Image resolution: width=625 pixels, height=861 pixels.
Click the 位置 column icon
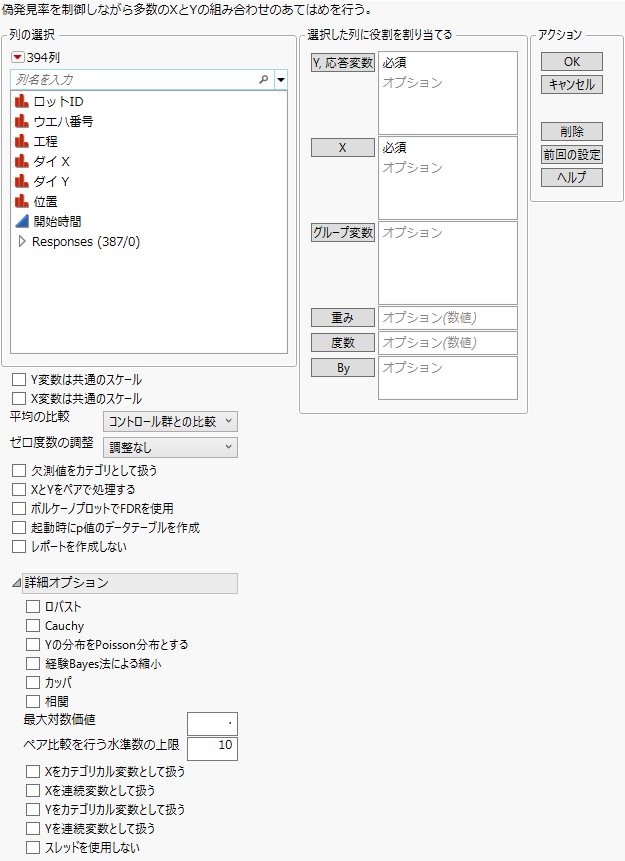22,202
